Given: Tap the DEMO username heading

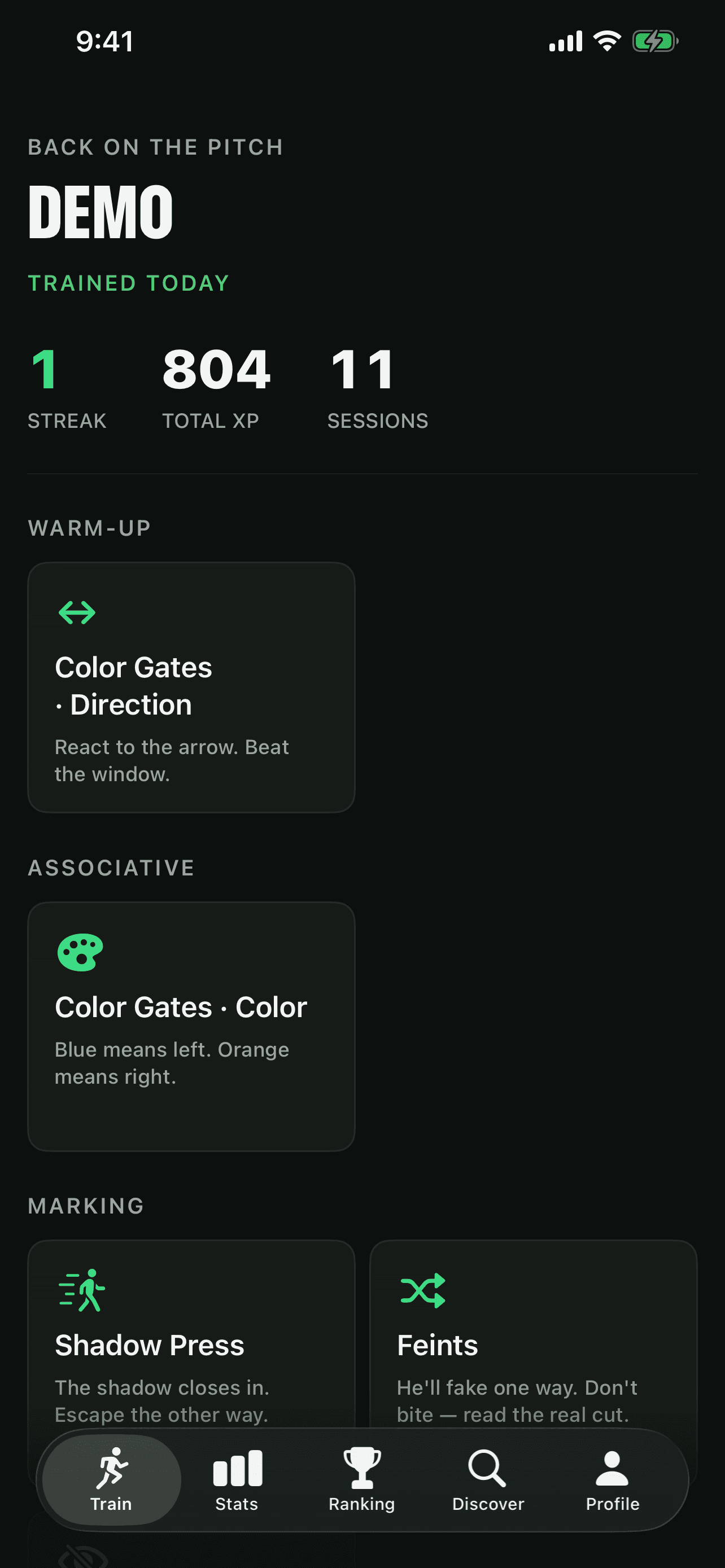Looking at the screenshot, I should point(101,212).
